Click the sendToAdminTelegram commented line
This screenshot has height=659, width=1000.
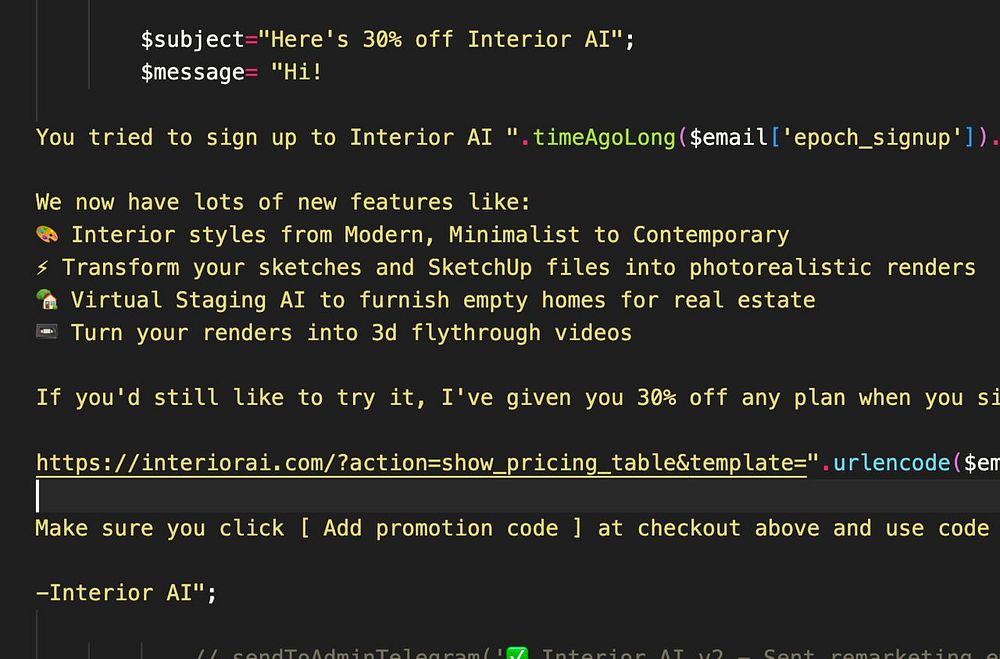coord(596,653)
